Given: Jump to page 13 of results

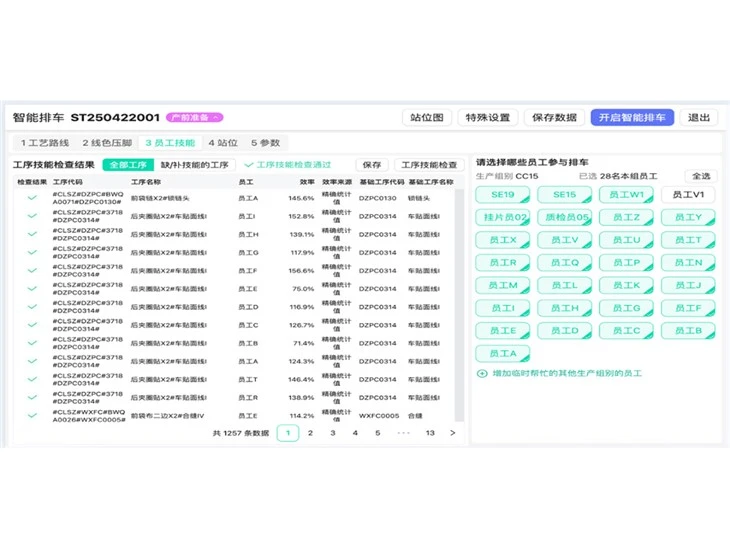Looking at the screenshot, I should [430, 433].
